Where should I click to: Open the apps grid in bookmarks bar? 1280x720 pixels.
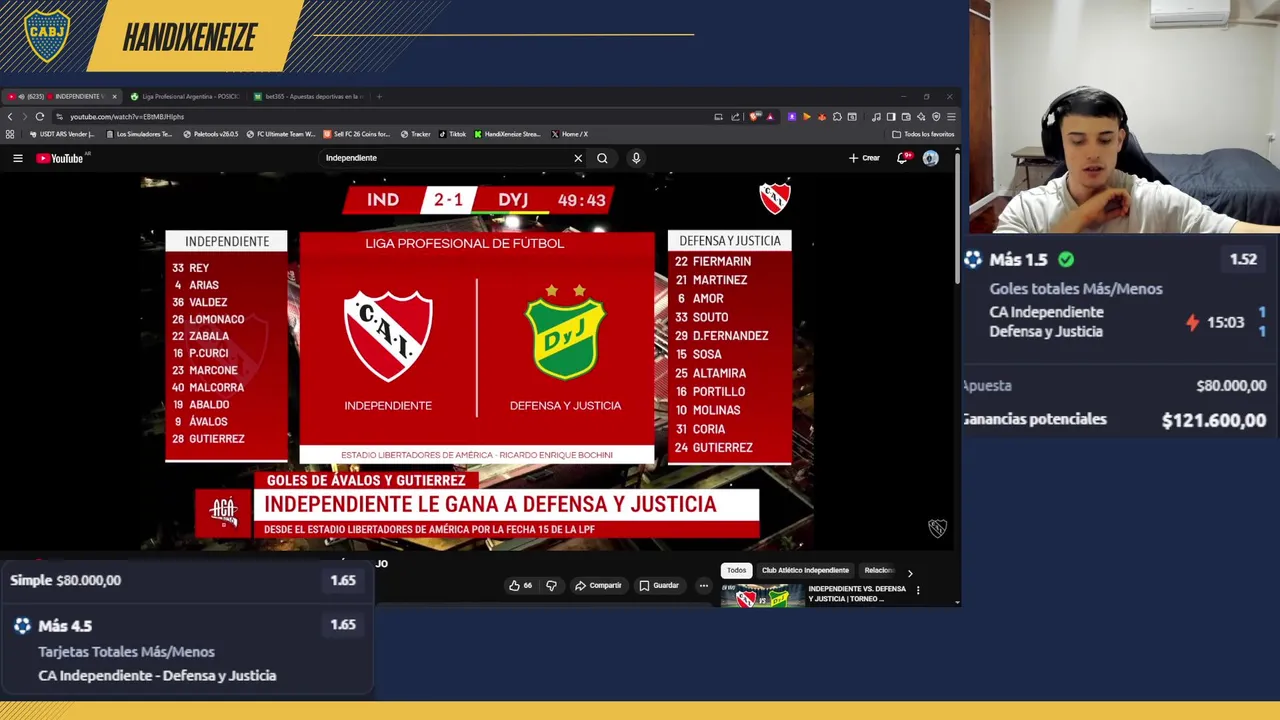pos(10,134)
